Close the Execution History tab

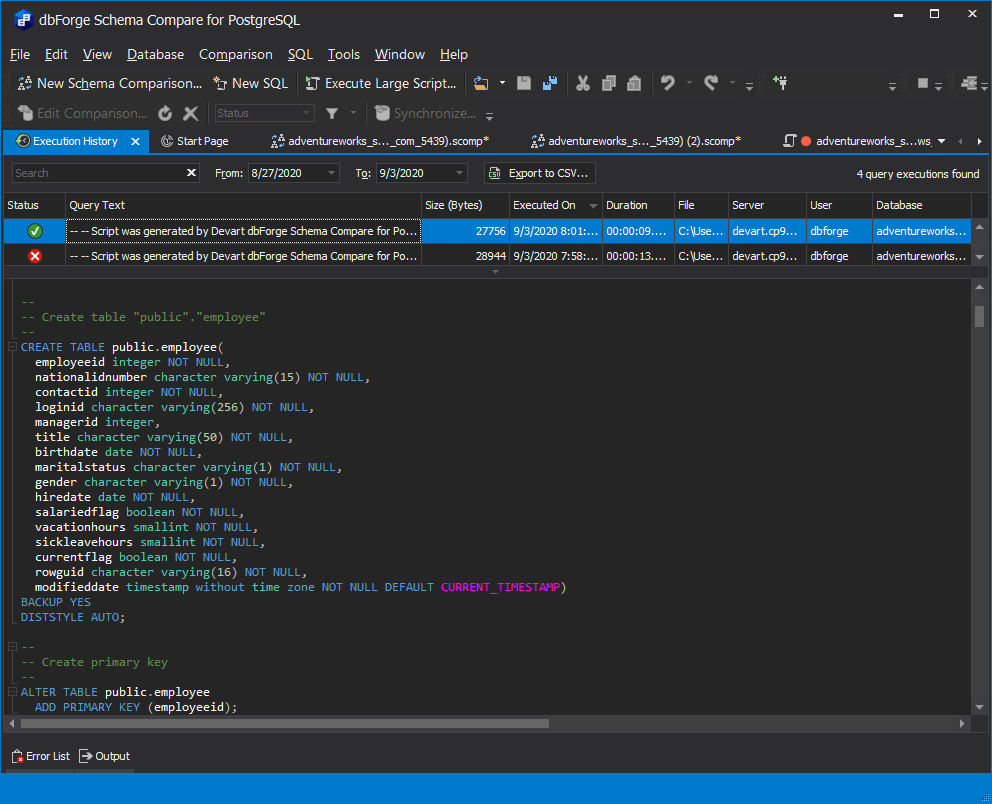pyautogui.click(x=135, y=142)
